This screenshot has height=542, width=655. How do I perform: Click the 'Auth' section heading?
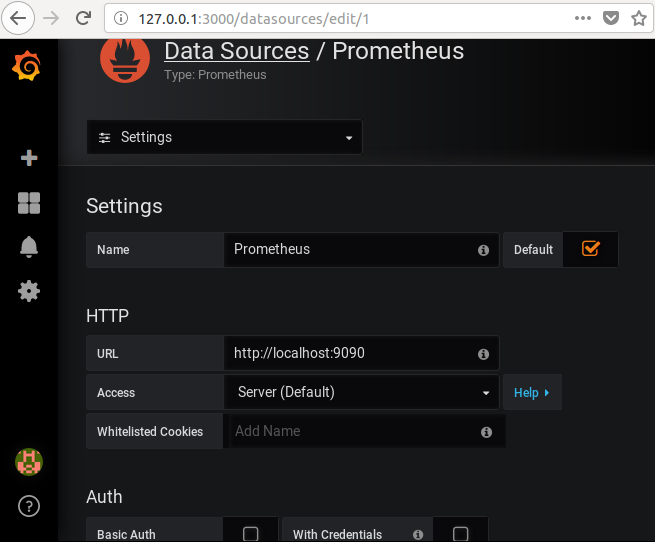tap(104, 497)
